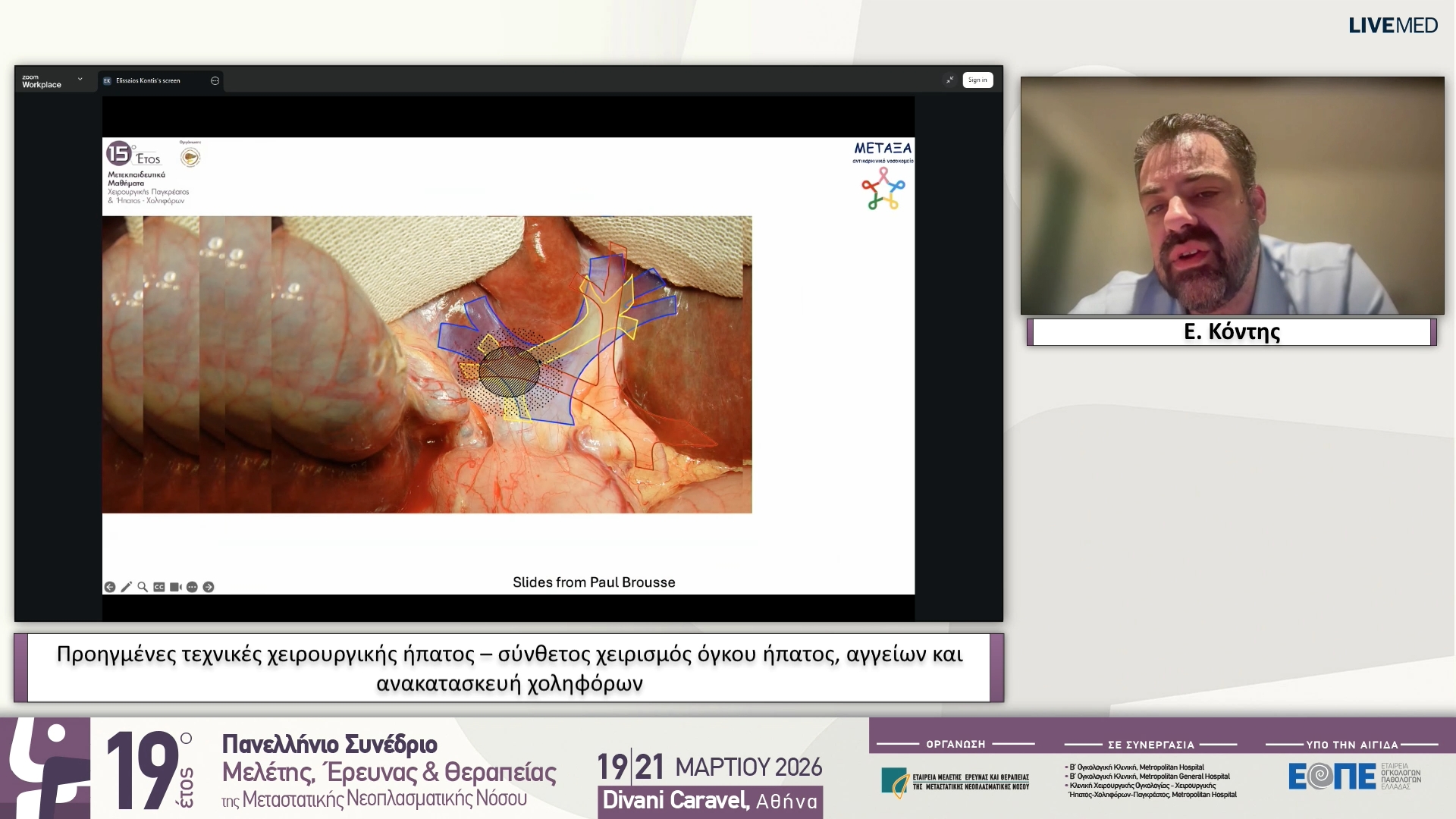1456x819 pixels.
Task: Open the screen share tab options menu
Action: [215, 80]
